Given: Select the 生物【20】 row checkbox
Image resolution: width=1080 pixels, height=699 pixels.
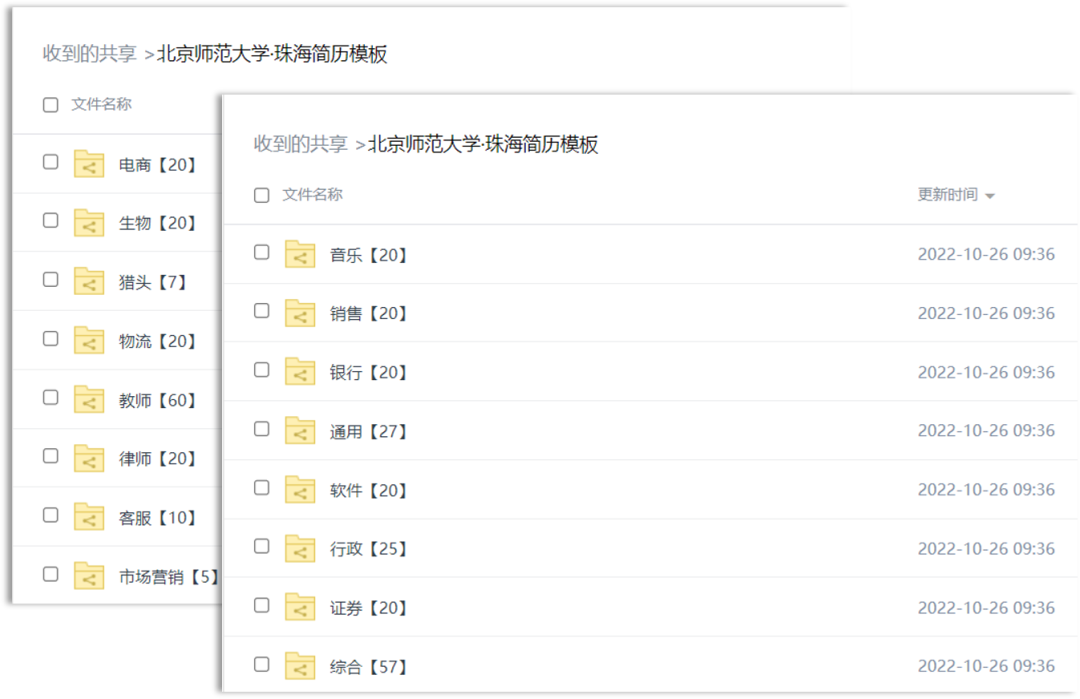Looking at the screenshot, I should click(51, 221).
